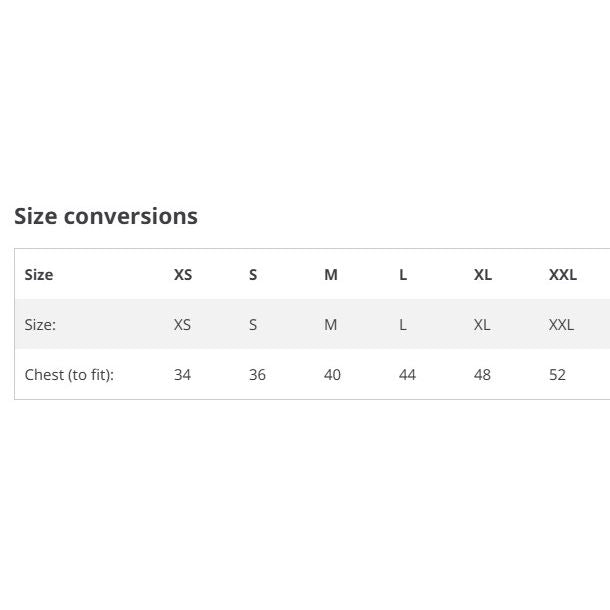Select the bold L column header
This screenshot has width=610, height=610.
point(403,274)
